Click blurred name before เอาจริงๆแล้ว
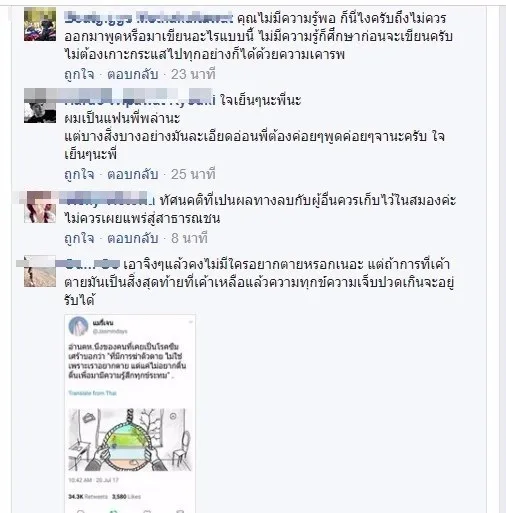Image resolution: width=506 pixels, height=513 pixels. point(92,264)
